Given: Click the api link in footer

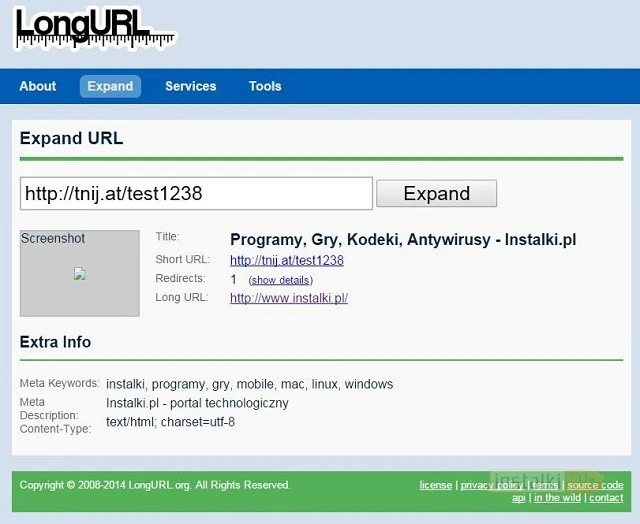Looking at the screenshot, I should pyautogui.click(x=519, y=497).
